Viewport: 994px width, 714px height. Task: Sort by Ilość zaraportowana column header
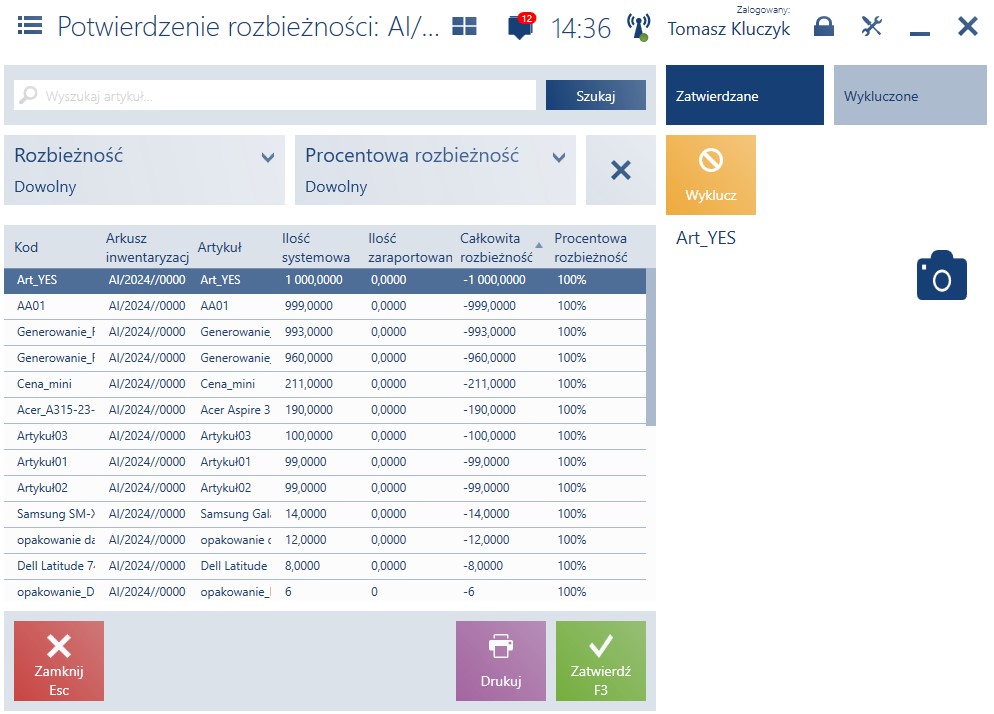(410, 247)
